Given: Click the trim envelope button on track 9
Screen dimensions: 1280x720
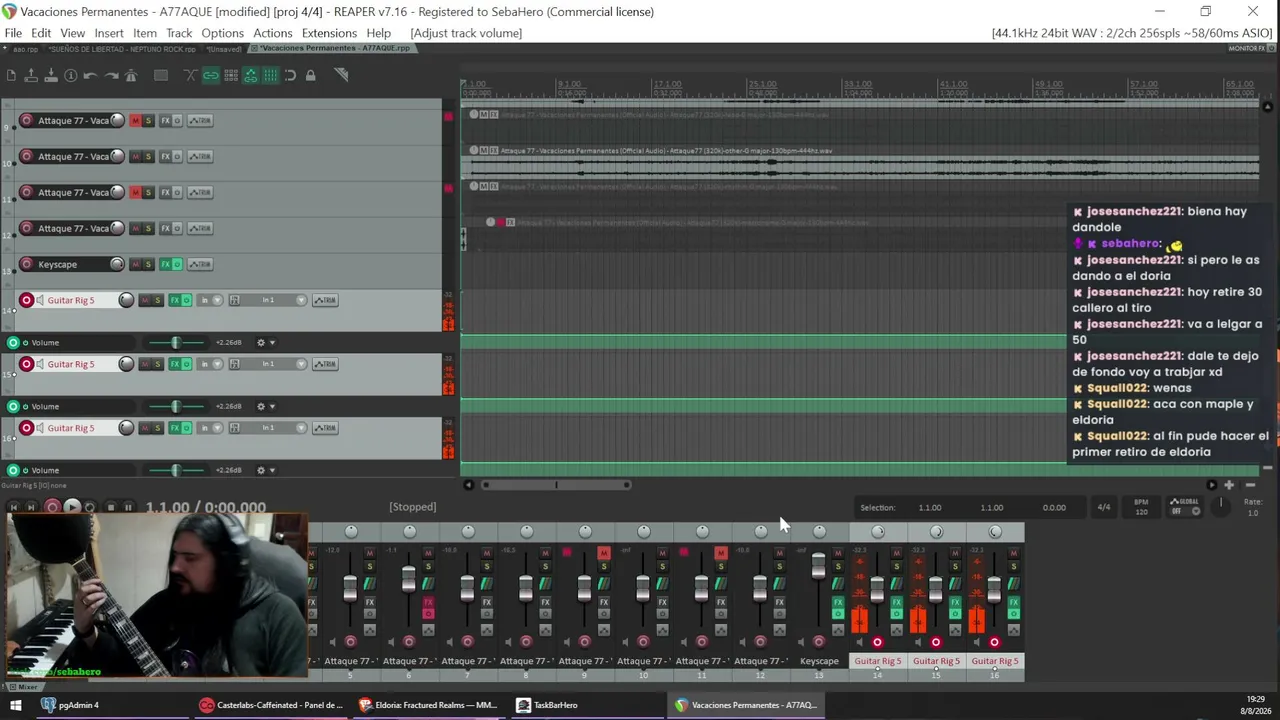Looking at the screenshot, I should [x=200, y=120].
